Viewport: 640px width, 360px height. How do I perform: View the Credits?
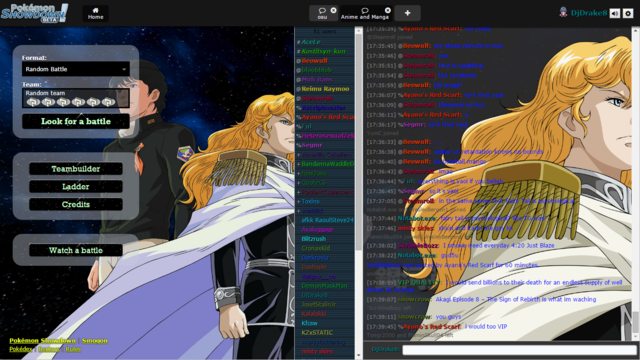[x=76, y=204]
